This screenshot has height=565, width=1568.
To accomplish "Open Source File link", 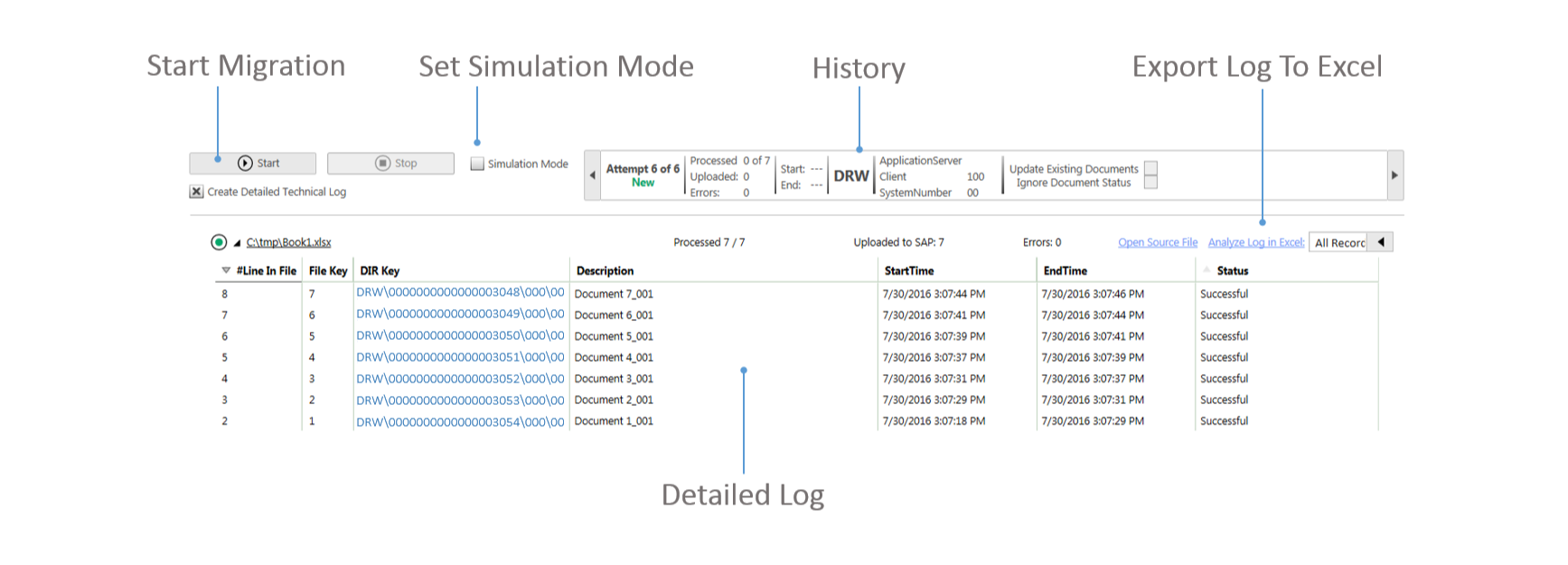I will (1158, 242).
